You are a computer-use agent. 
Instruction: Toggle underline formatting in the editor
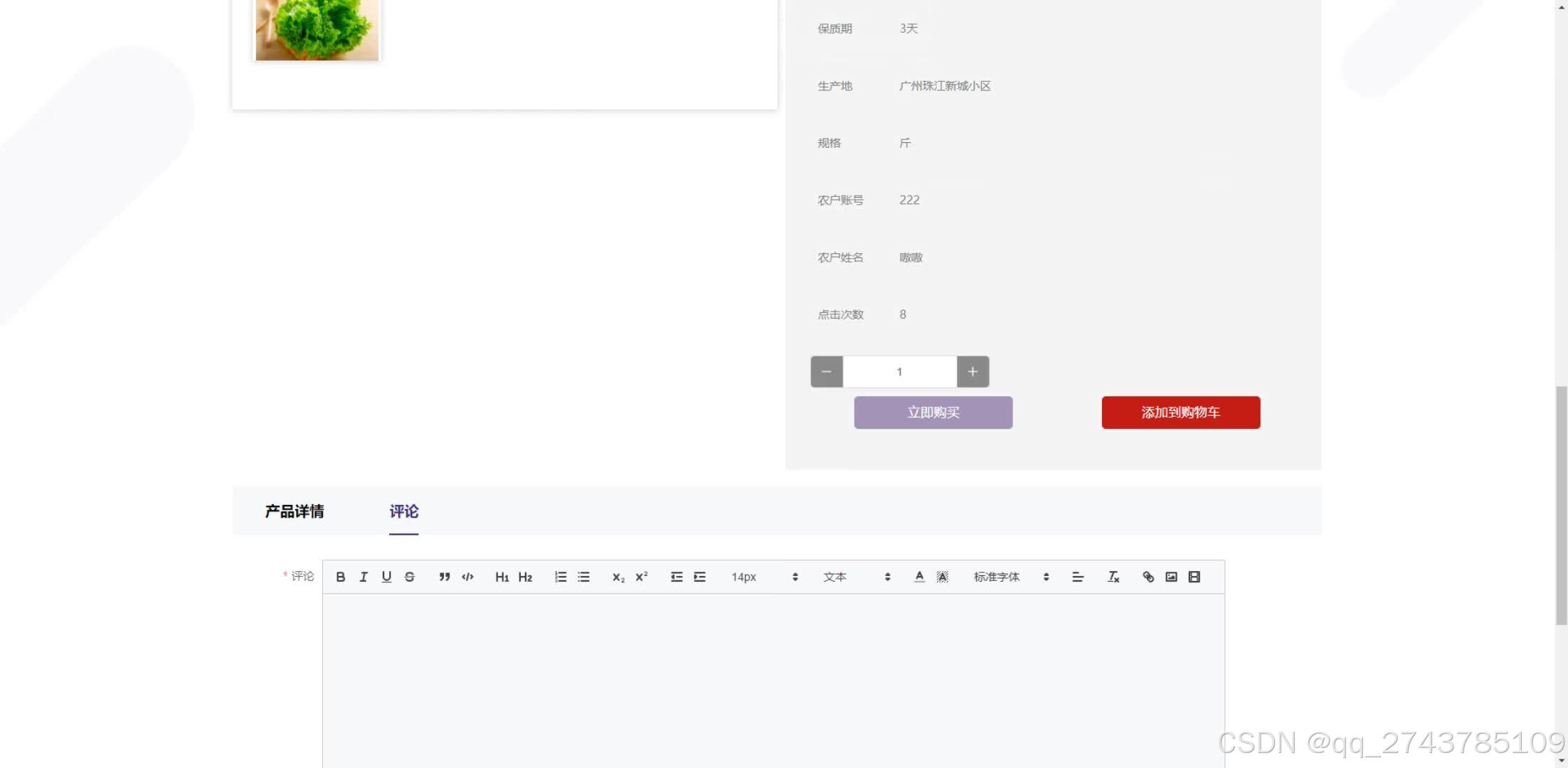(386, 577)
